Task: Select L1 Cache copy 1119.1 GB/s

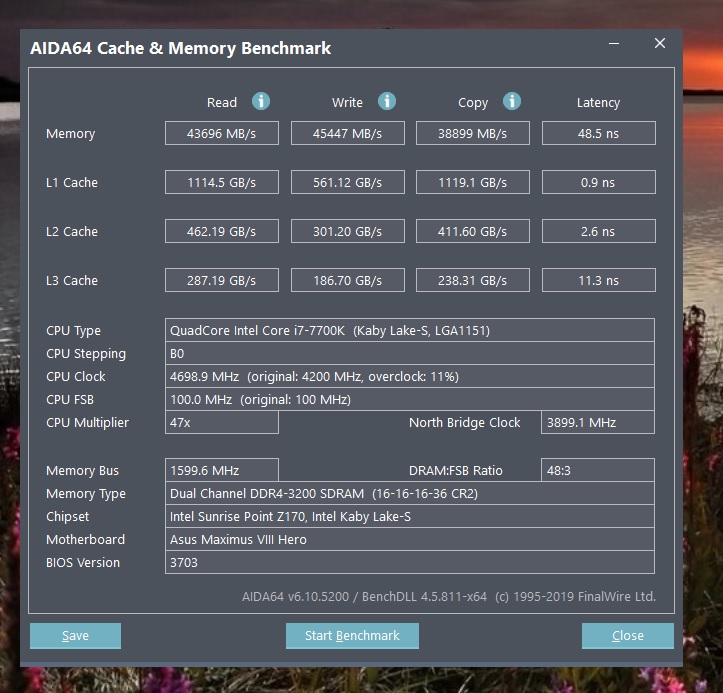Action: tap(473, 182)
